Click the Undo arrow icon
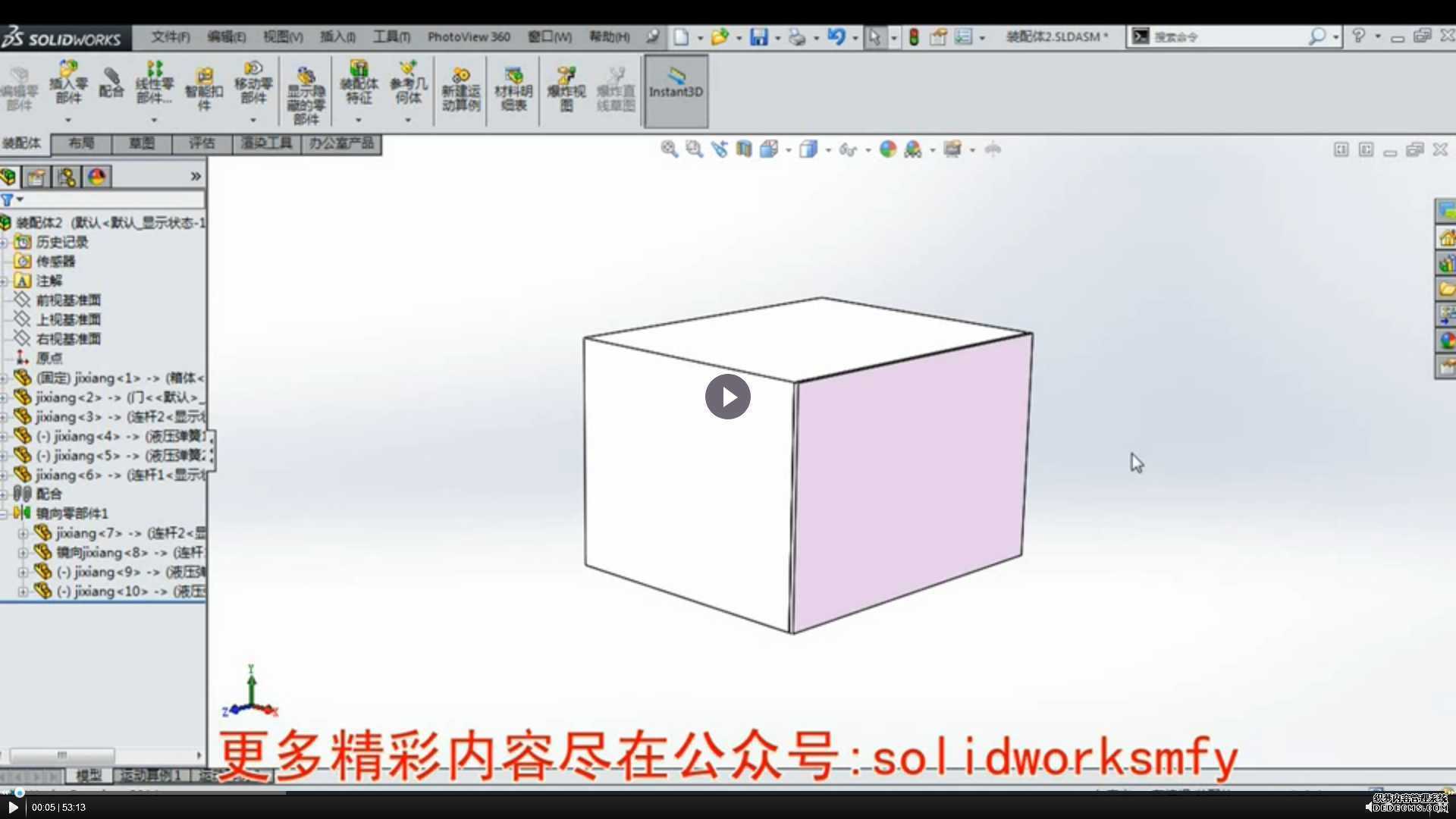1456x819 pixels. tap(836, 36)
